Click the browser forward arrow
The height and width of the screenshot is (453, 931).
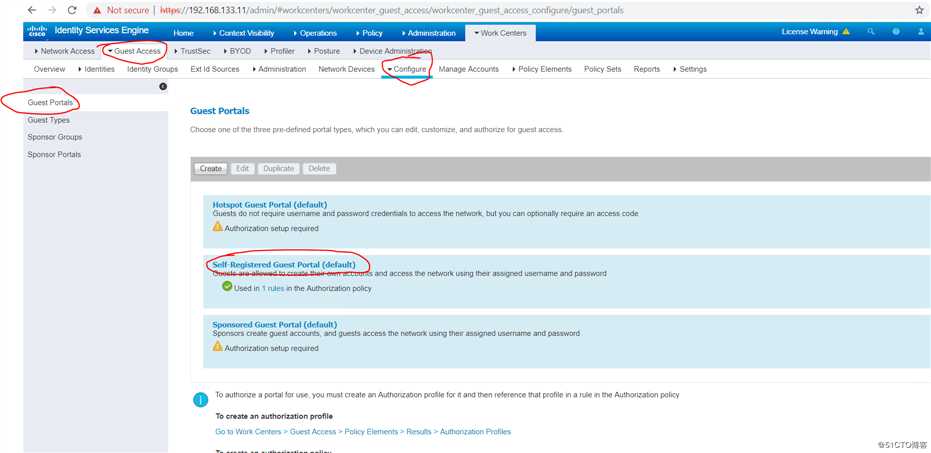click(x=52, y=10)
